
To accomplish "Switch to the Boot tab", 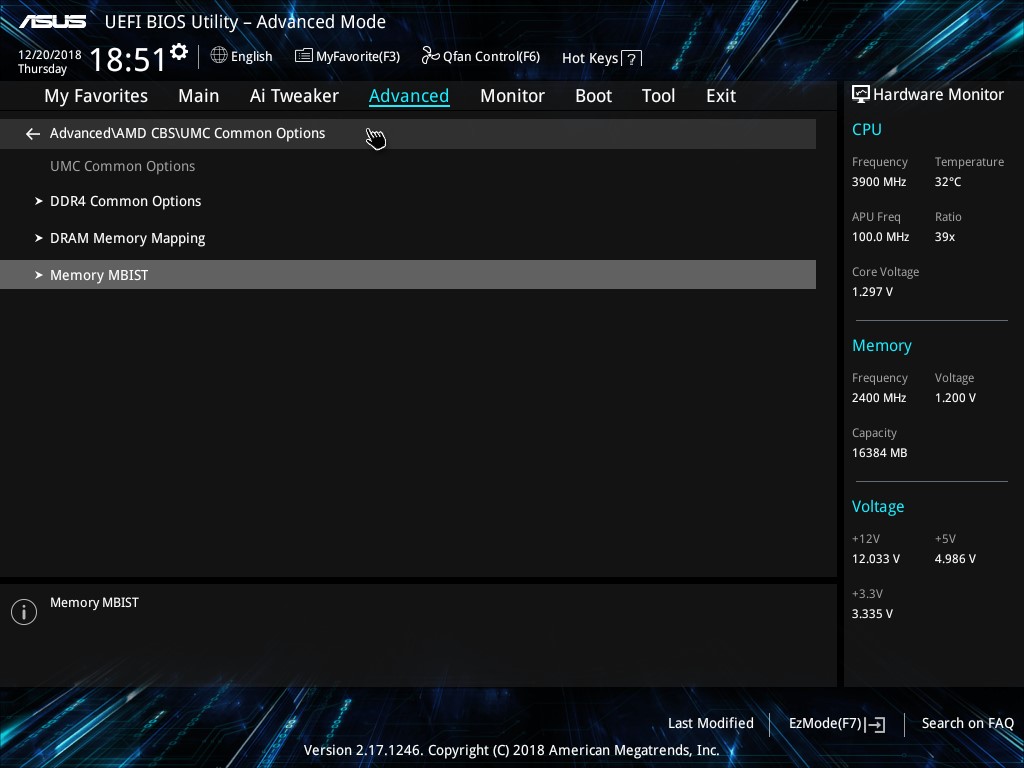I will [x=593, y=96].
